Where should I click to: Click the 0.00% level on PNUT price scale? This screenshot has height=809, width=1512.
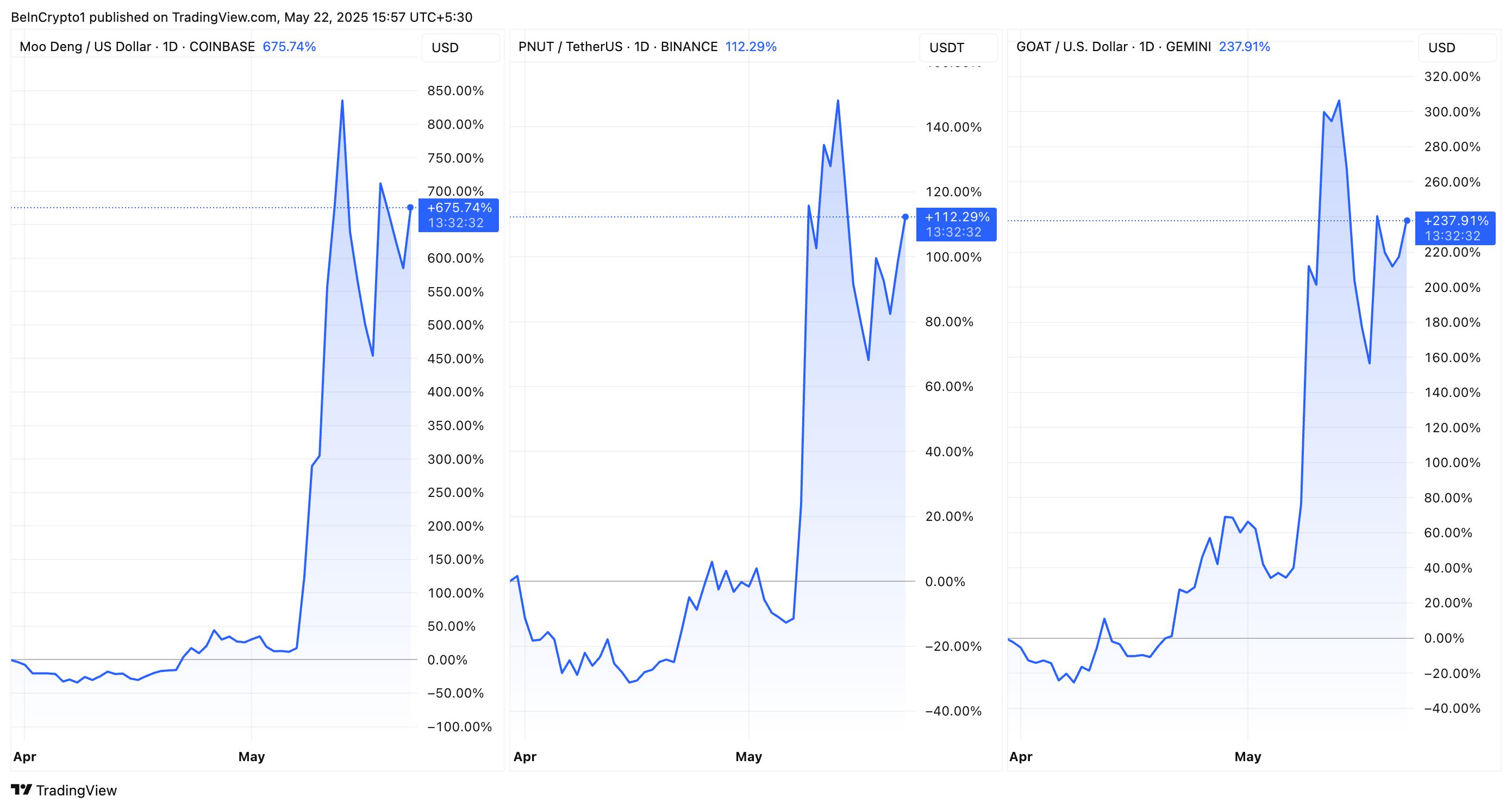click(945, 582)
